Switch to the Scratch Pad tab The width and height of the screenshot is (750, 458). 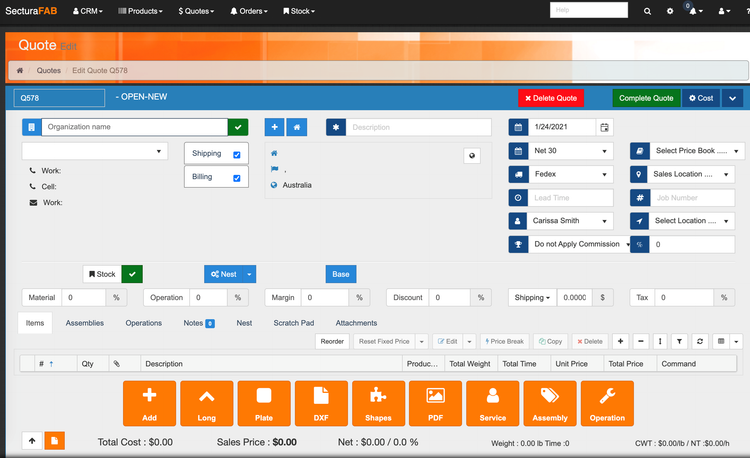[x=293, y=323]
